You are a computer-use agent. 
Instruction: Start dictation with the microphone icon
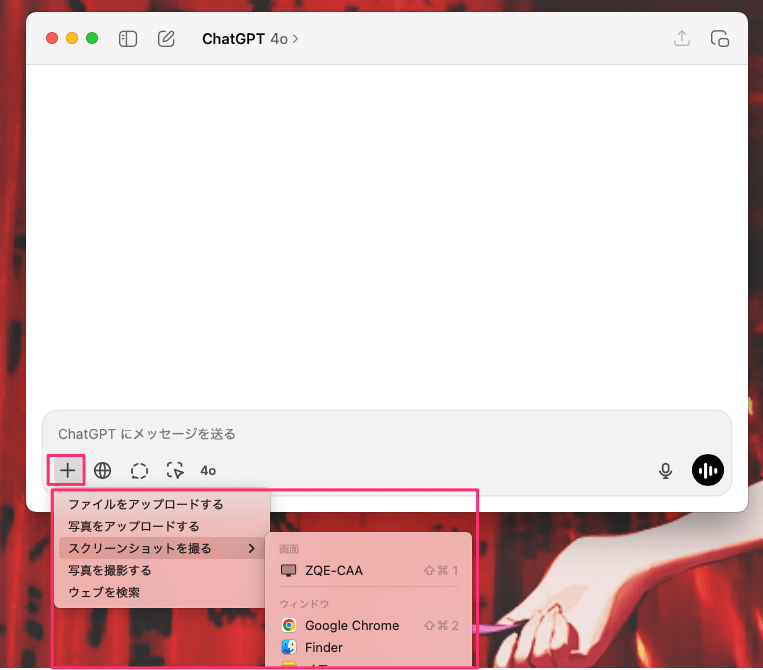point(665,470)
